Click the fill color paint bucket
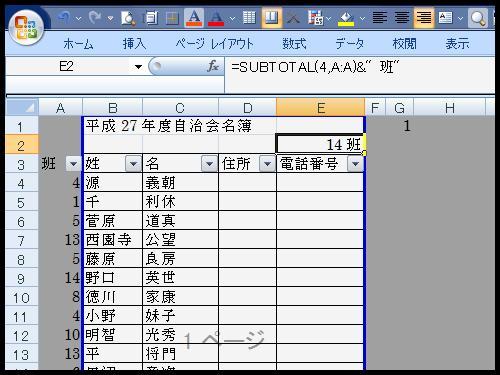Viewport: 500px width, 375px height. click(346, 18)
